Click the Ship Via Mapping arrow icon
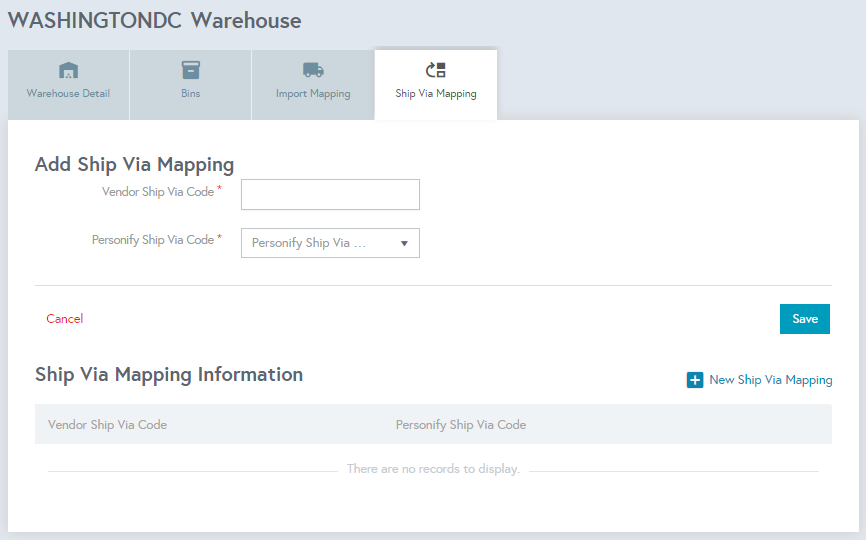Image resolution: width=866 pixels, height=540 pixels. 435,70
